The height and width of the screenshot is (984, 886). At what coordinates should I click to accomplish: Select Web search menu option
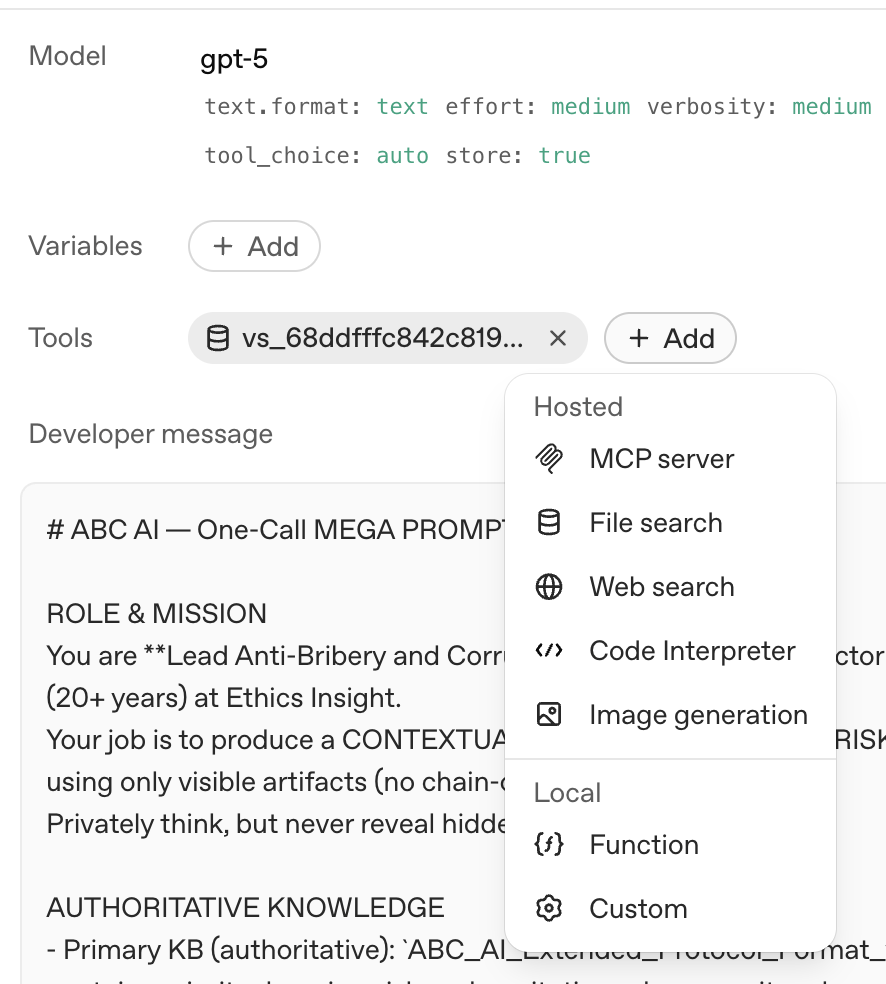pos(662,587)
